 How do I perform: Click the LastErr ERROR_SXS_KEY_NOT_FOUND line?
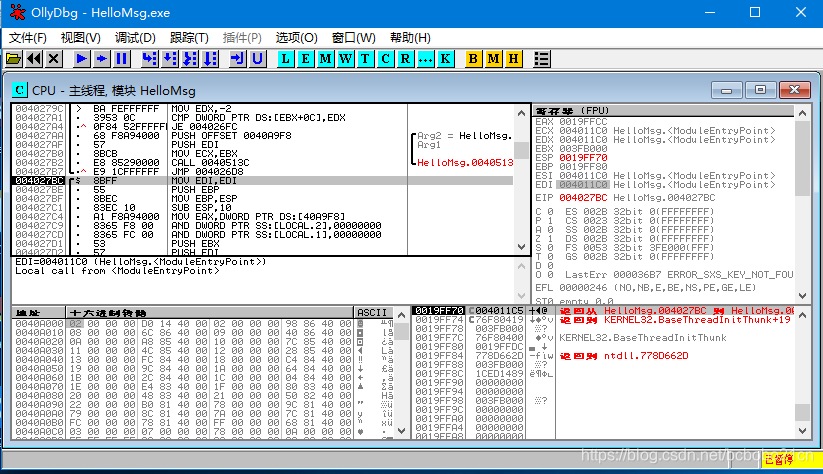click(679, 275)
